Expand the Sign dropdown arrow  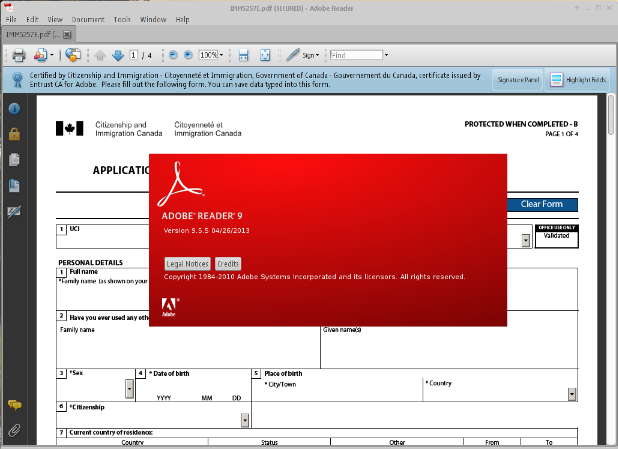318,55
